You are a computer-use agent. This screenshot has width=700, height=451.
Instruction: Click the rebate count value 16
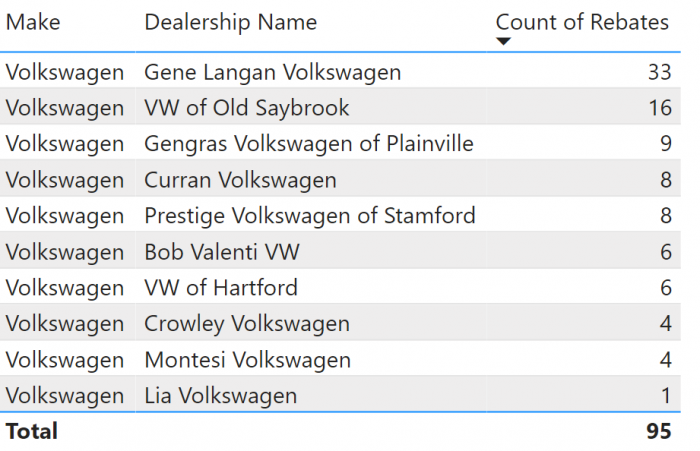click(x=660, y=108)
